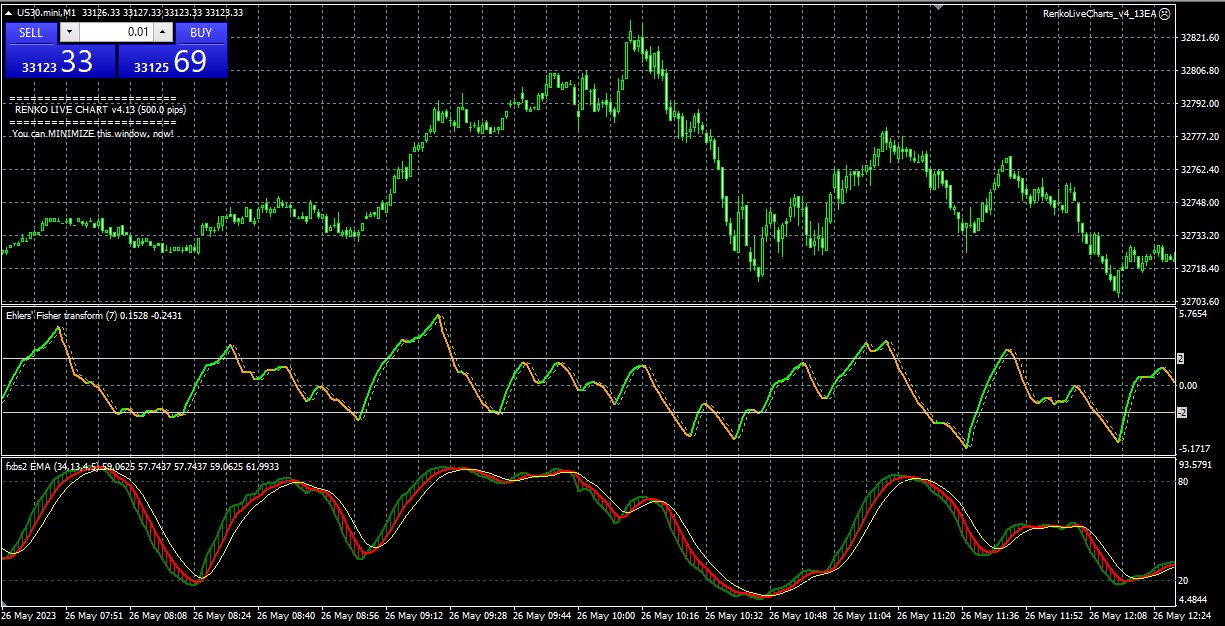
Task: Click the chart shift triangle marker at top
Action: pyautogui.click(x=938, y=6)
